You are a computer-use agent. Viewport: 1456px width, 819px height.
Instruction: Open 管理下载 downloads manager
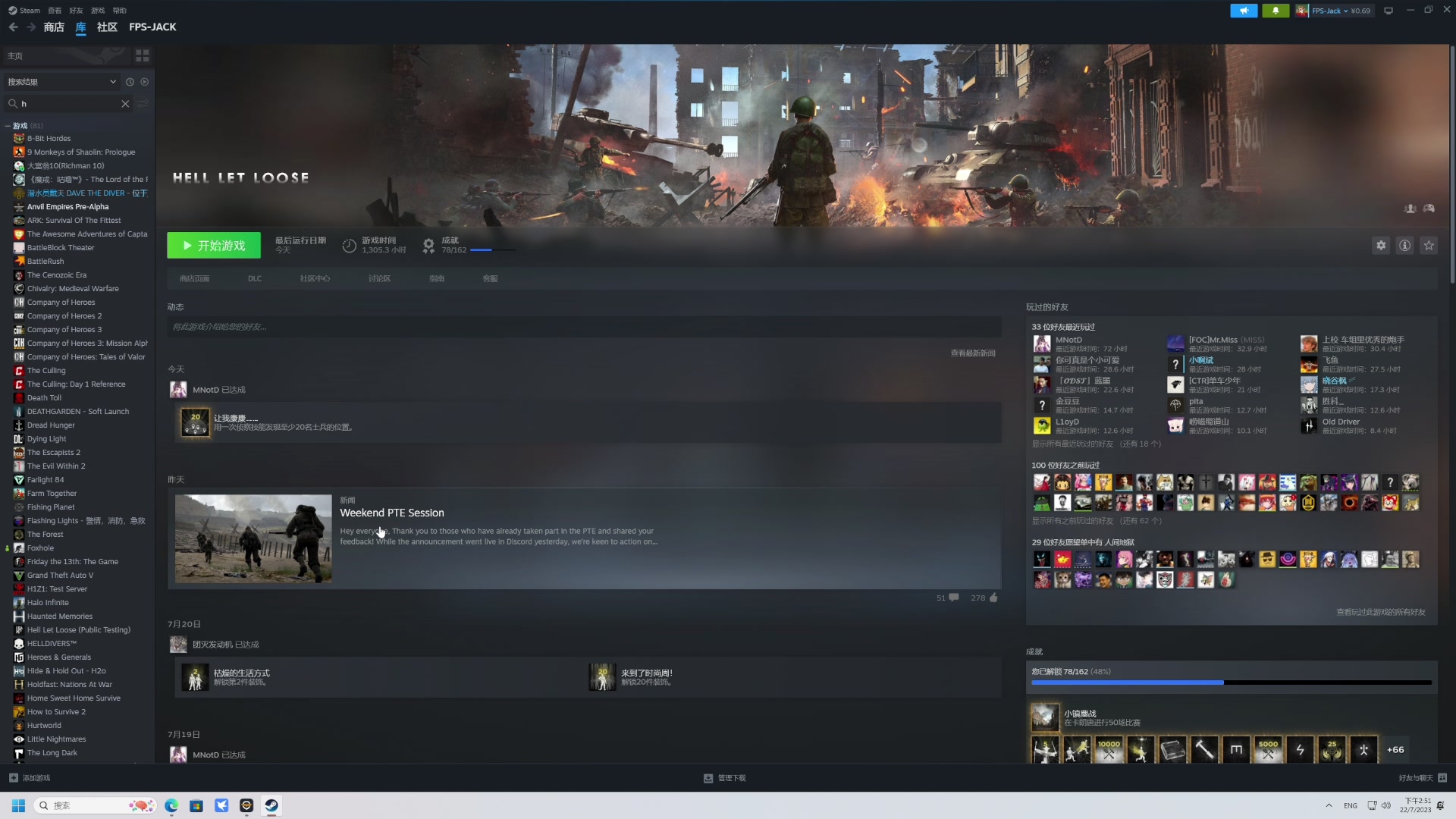coord(725,778)
